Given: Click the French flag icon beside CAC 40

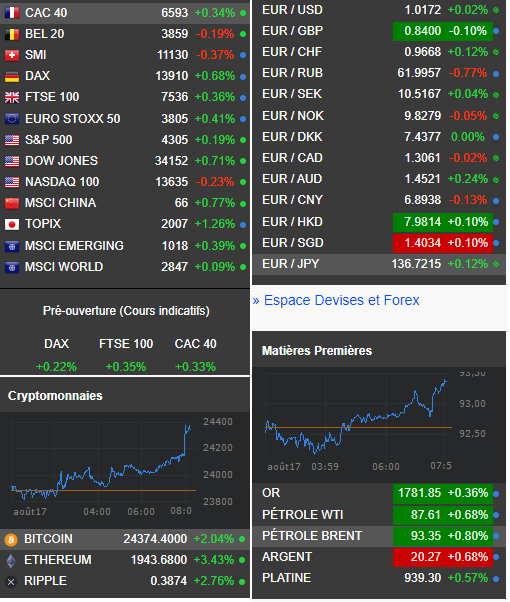Looking at the screenshot, I should point(12,13).
